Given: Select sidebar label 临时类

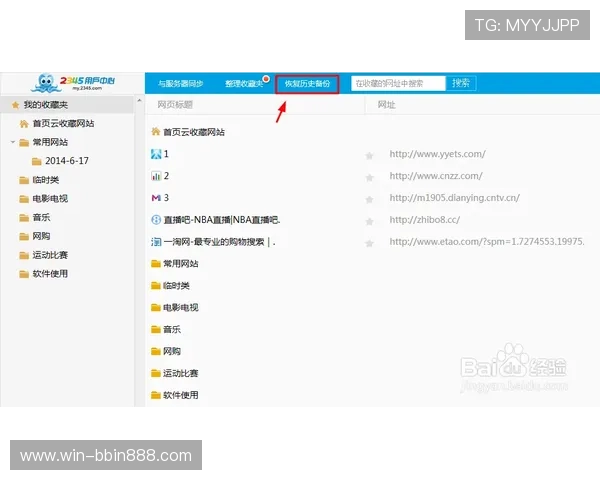Looking at the screenshot, I should pos(46,180).
